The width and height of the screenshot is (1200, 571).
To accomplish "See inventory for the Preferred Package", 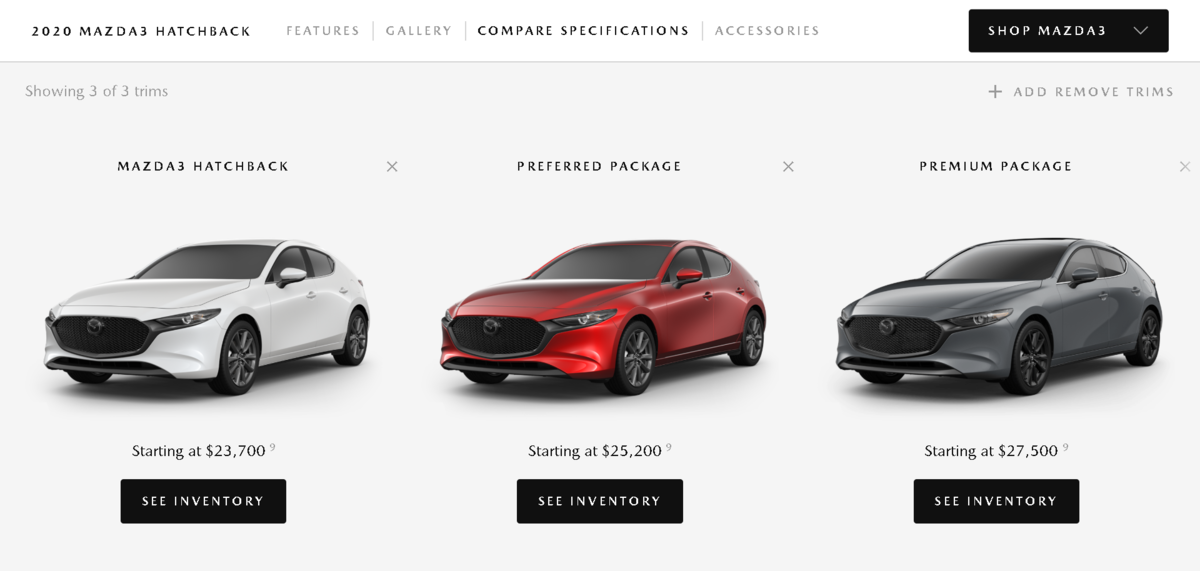I will tap(600, 501).
